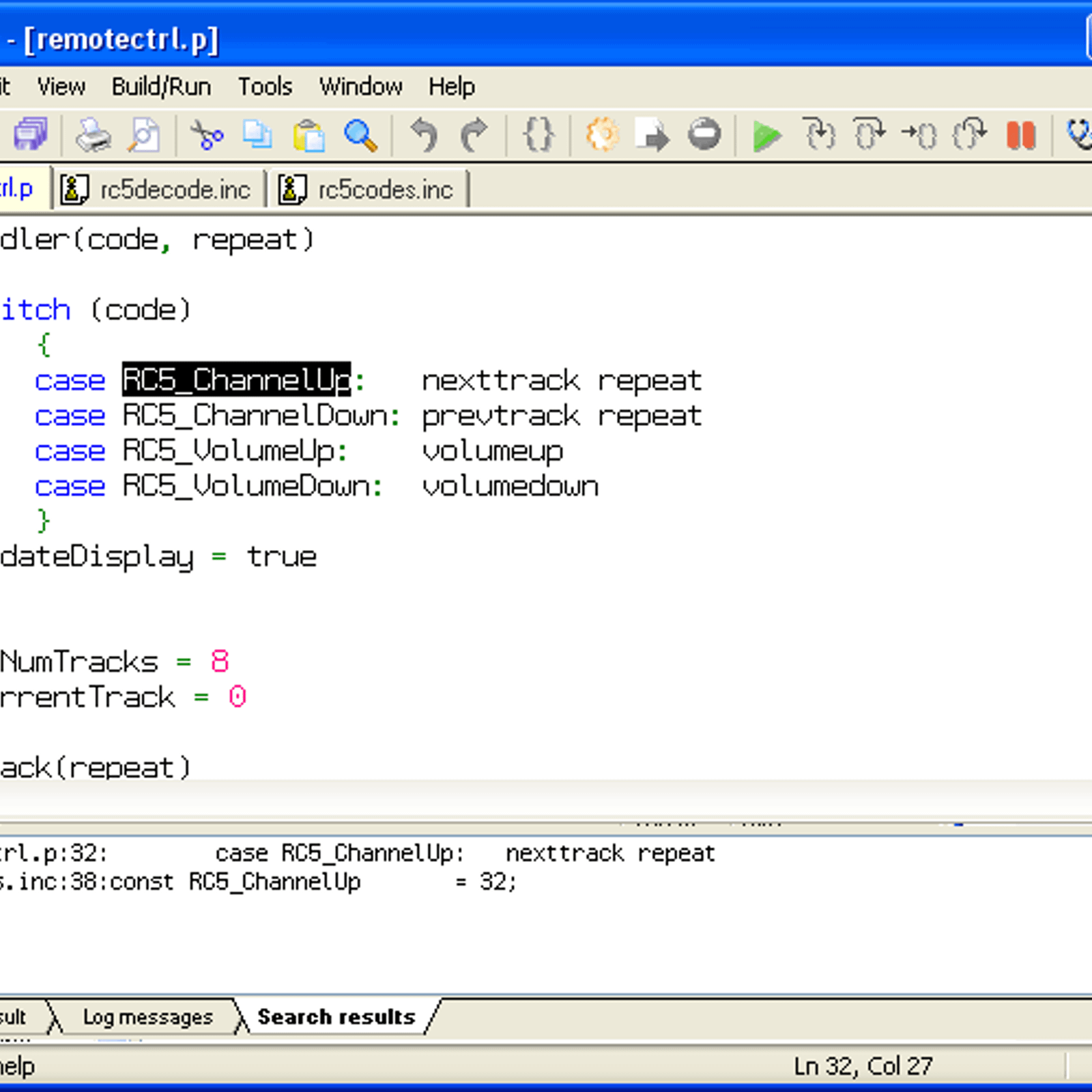Undo the last edit
The height and width of the screenshot is (1092, 1092).
click(x=424, y=135)
